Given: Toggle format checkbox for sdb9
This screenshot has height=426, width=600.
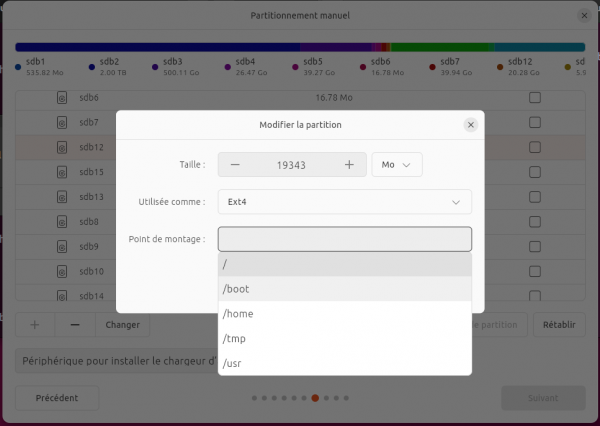Looking at the screenshot, I should [535, 247].
